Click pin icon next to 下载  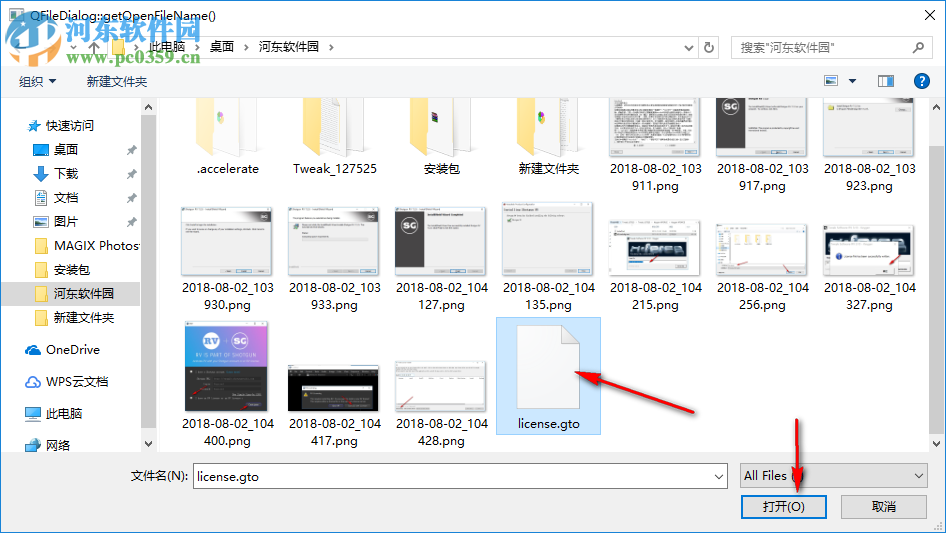coord(131,174)
